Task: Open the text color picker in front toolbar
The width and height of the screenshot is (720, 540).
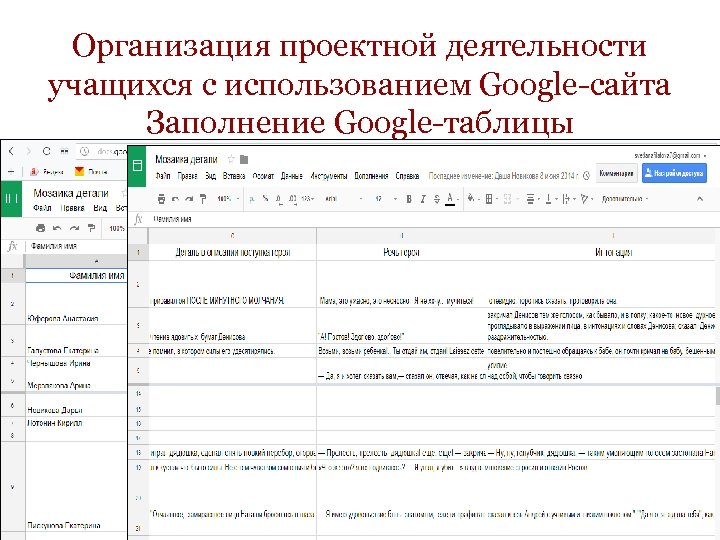Action: tap(450, 199)
